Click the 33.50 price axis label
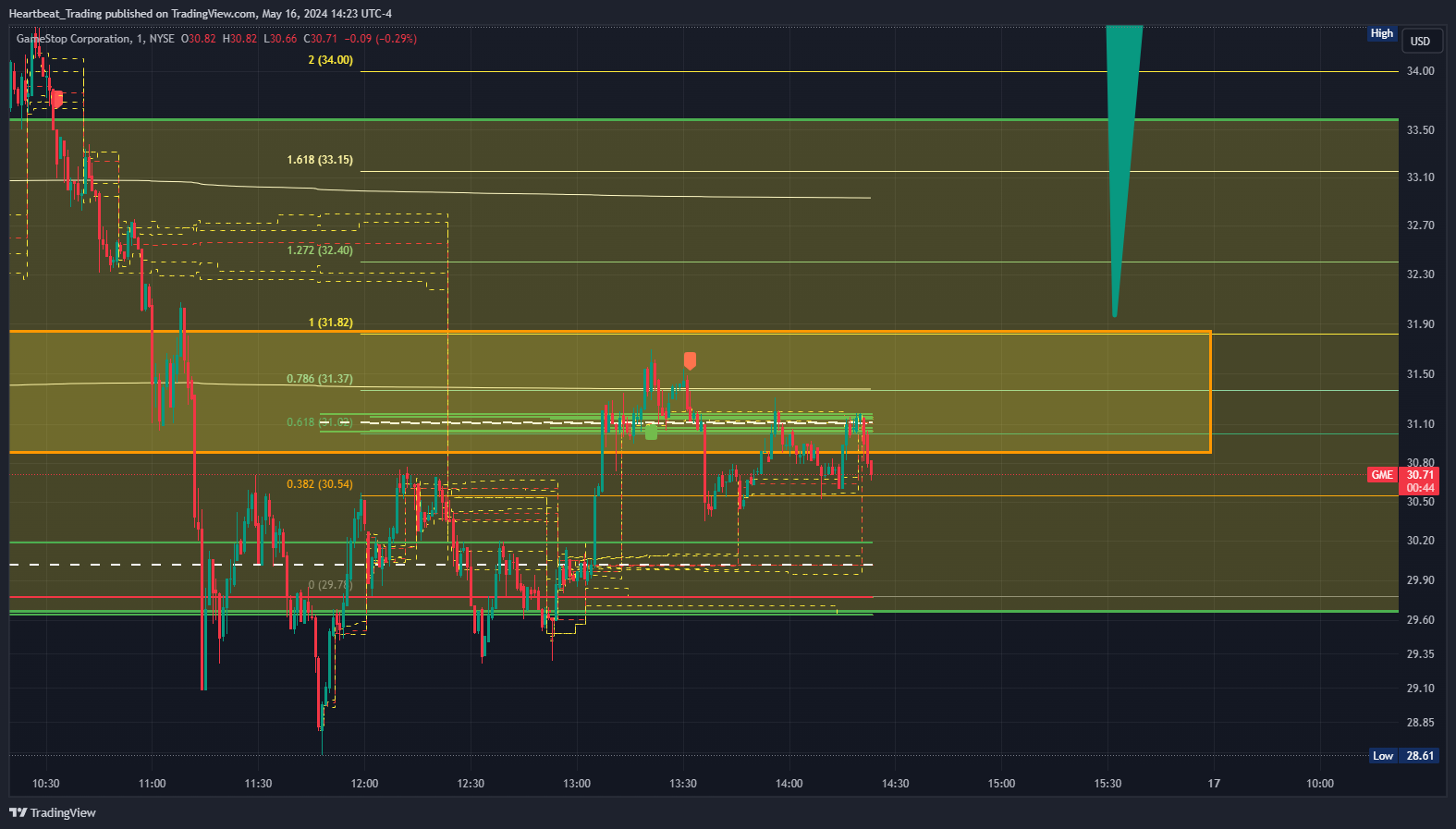The width and height of the screenshot is (1456, 829). pos(1420,130)
